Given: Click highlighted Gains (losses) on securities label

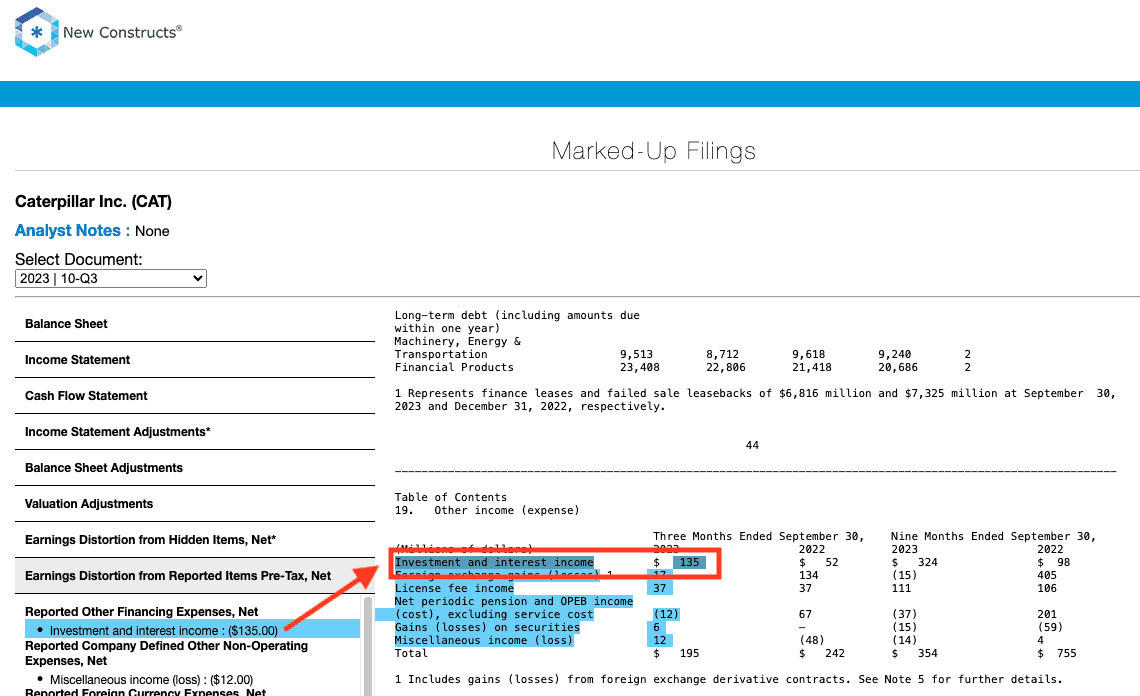Looking at the screenshot, I should (x=487, y=628).
